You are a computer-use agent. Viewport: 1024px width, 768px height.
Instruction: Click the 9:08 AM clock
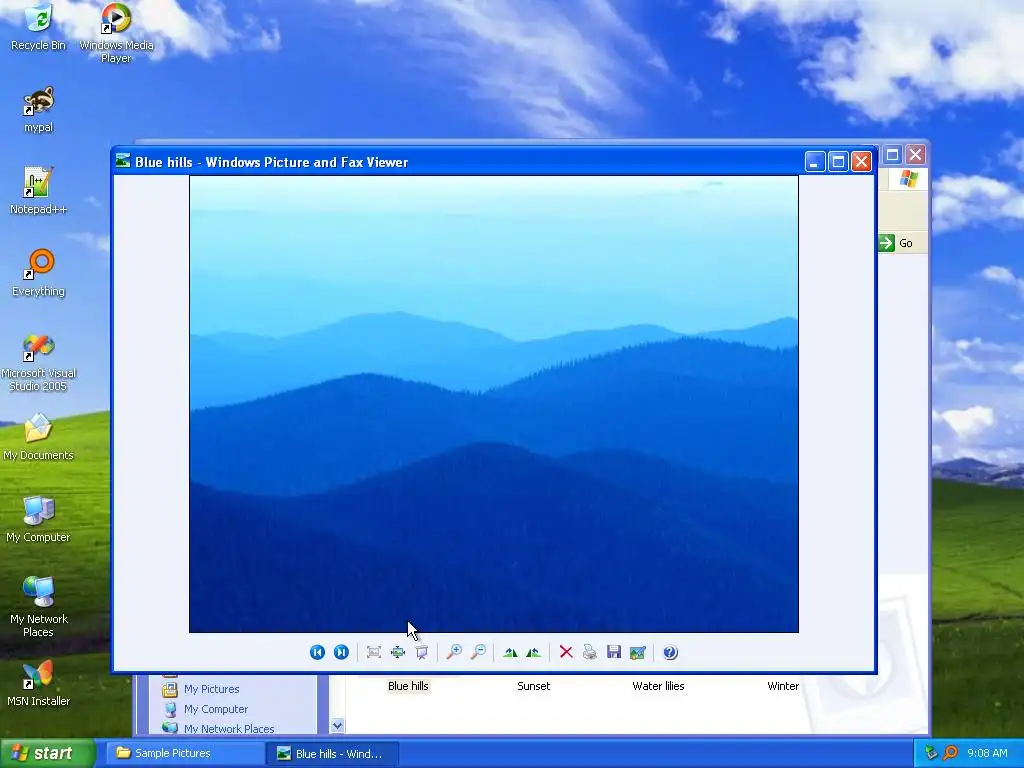[987, 753]
